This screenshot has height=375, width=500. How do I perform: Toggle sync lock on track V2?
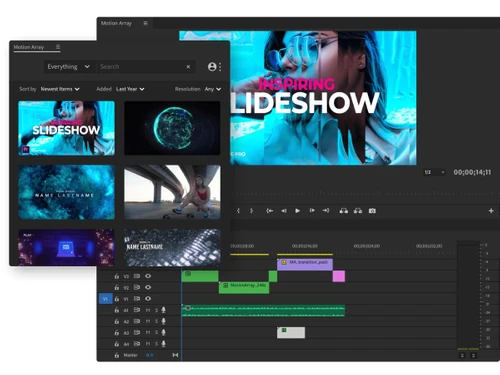[137, 287]
